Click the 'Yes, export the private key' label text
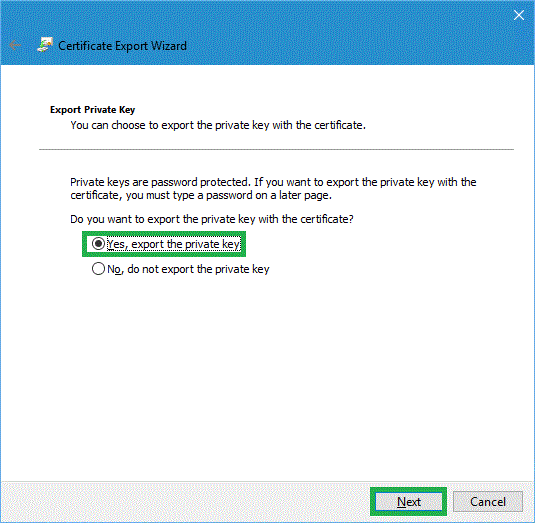Screen dimensions: 535x523 pyautogui.click(x=174, y=244)
